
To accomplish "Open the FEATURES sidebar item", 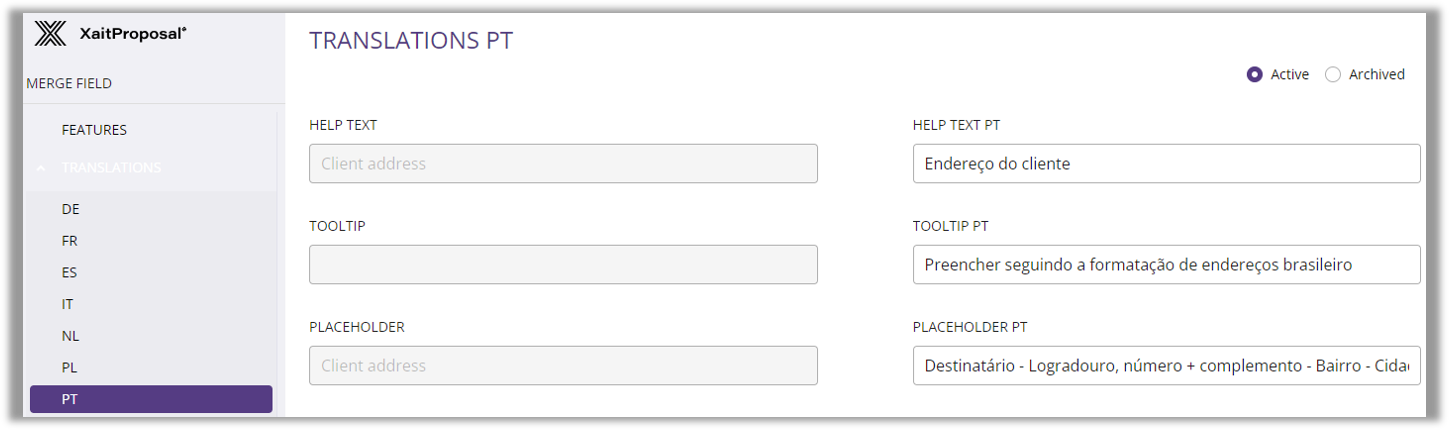I will click(94, 130).
